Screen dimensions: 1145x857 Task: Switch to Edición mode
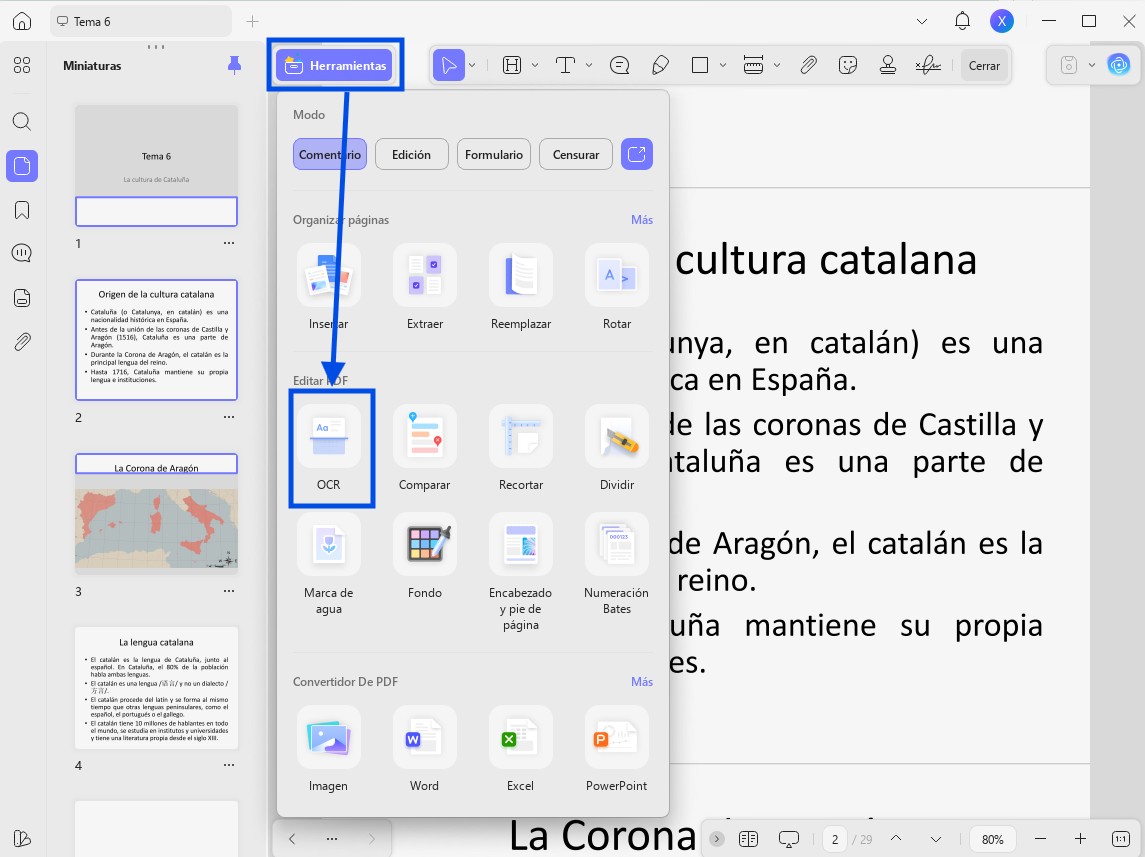pos(412,155)
